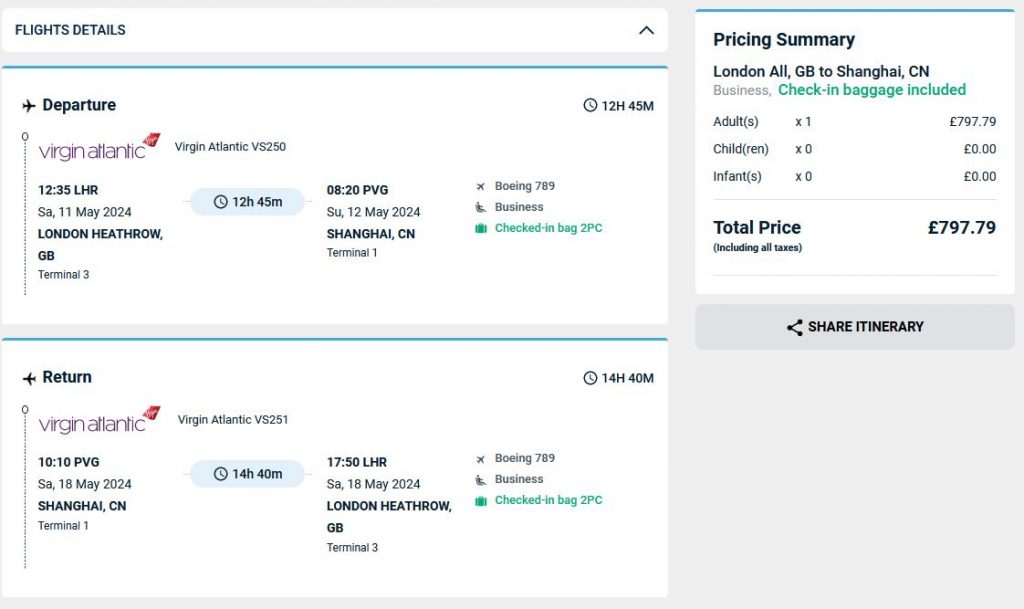The height and width of the screenshot is (609, 1024).
Task: Click the clock icon beside 12H 45M
Action: tap(590, 105)
